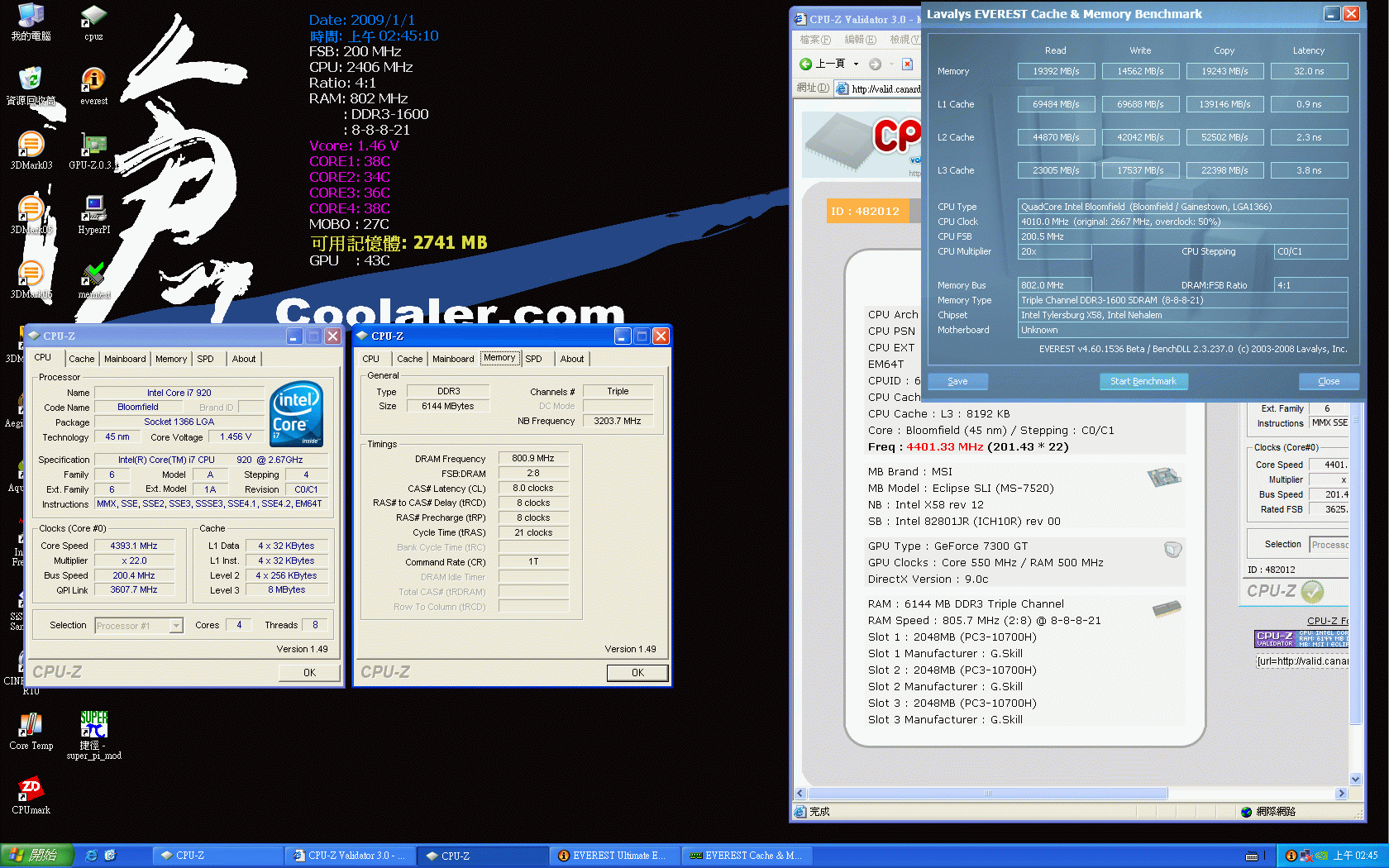Click the Intel Core i7 logo

tap(296, 413)
